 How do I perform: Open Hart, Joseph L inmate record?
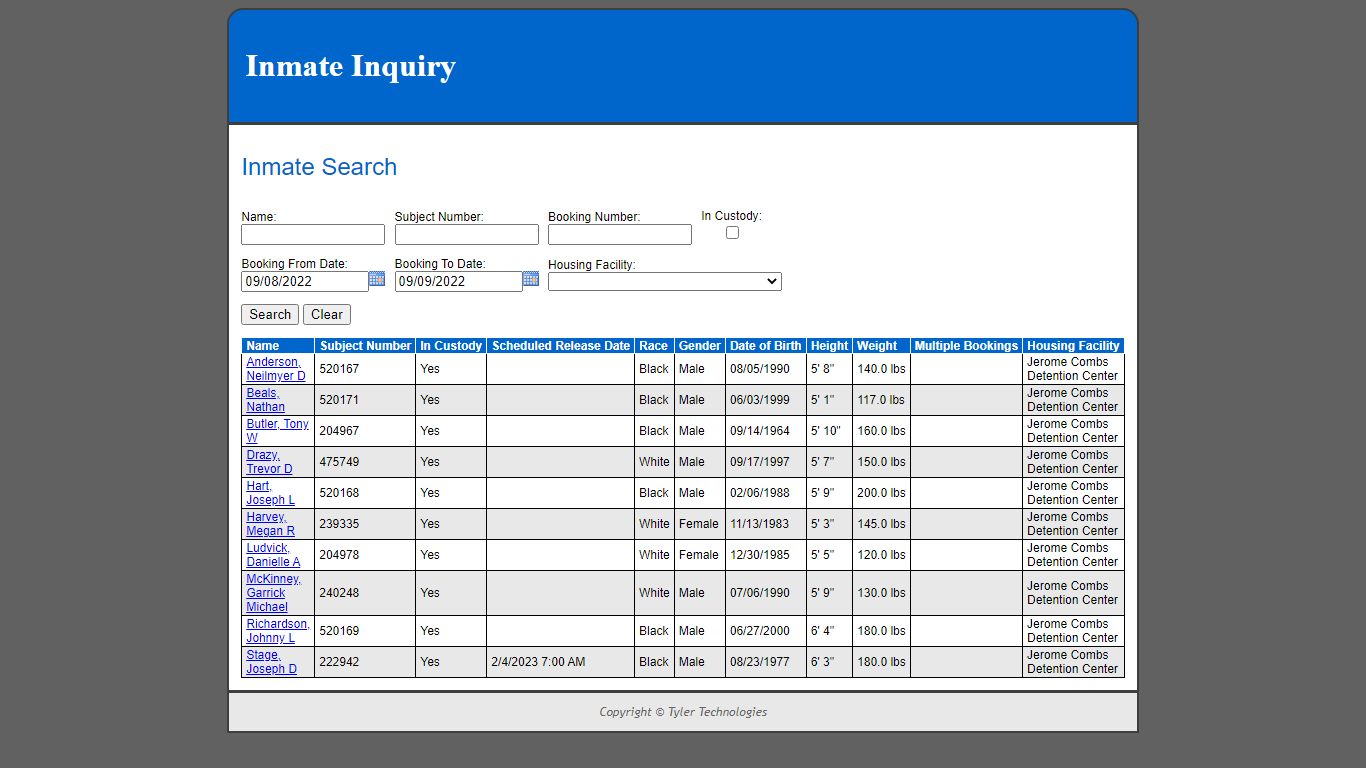pyautogui.click(x=271, y=493)
